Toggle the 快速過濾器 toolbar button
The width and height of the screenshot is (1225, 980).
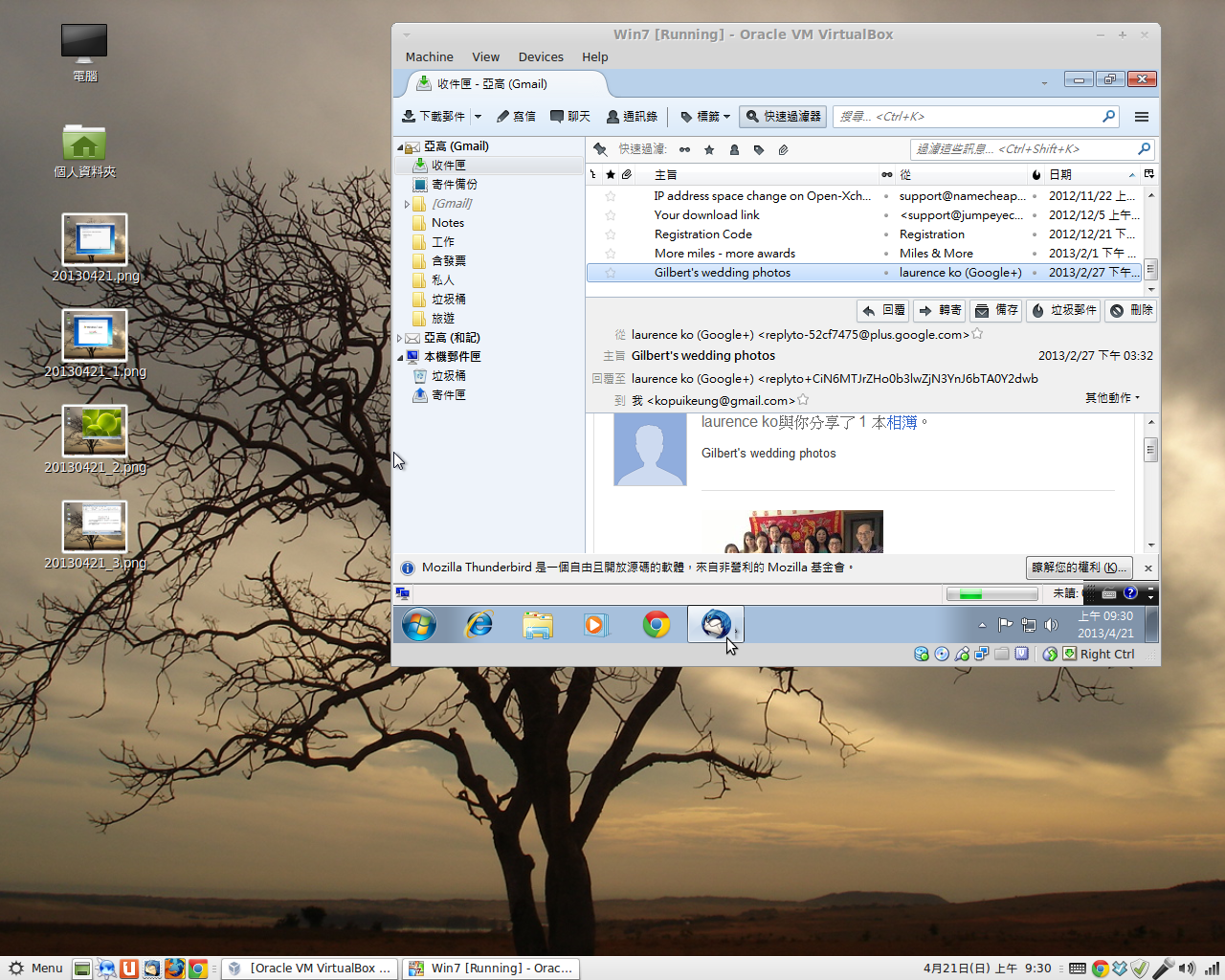point(783,117)
